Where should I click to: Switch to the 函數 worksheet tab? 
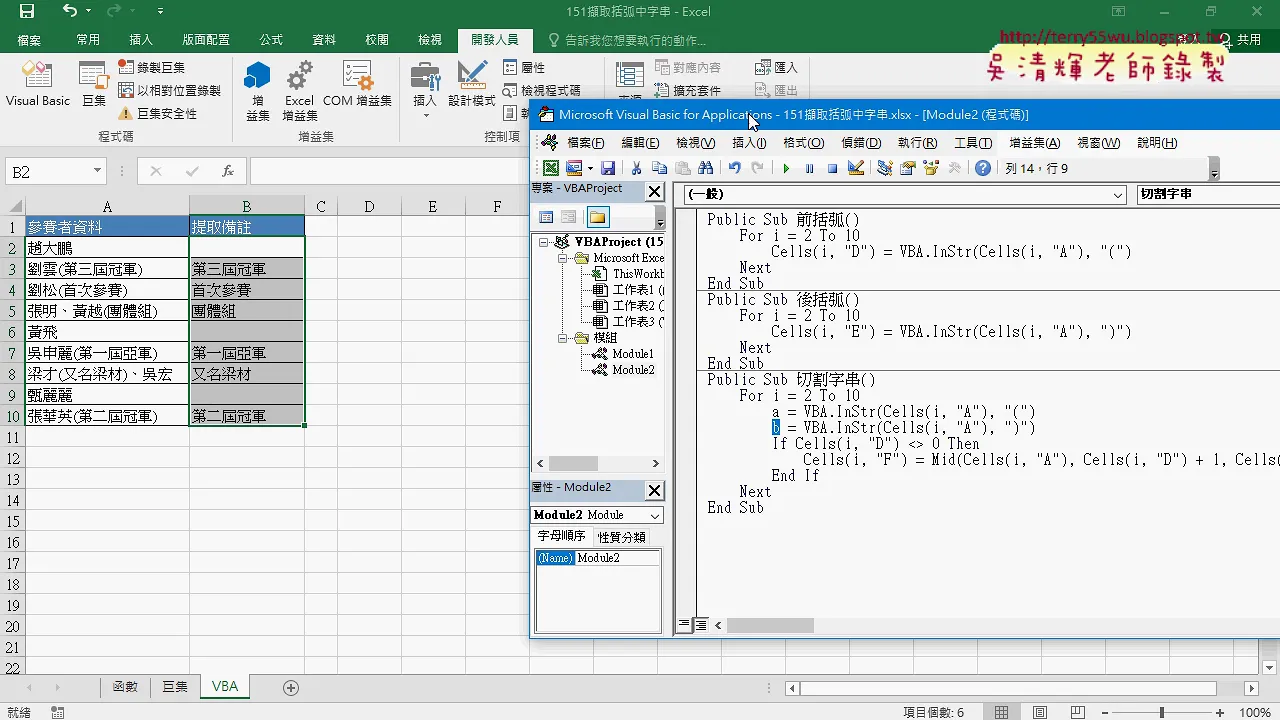point(125,686)
